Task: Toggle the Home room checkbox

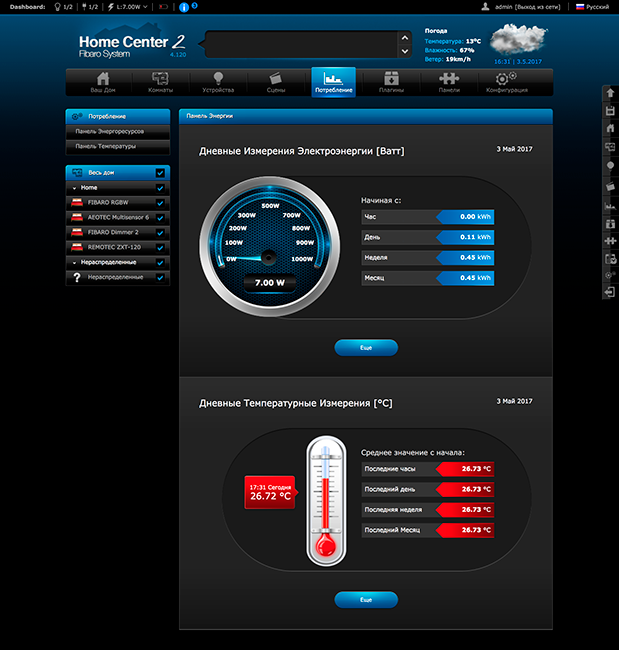Action: click(x=160, y=188)
